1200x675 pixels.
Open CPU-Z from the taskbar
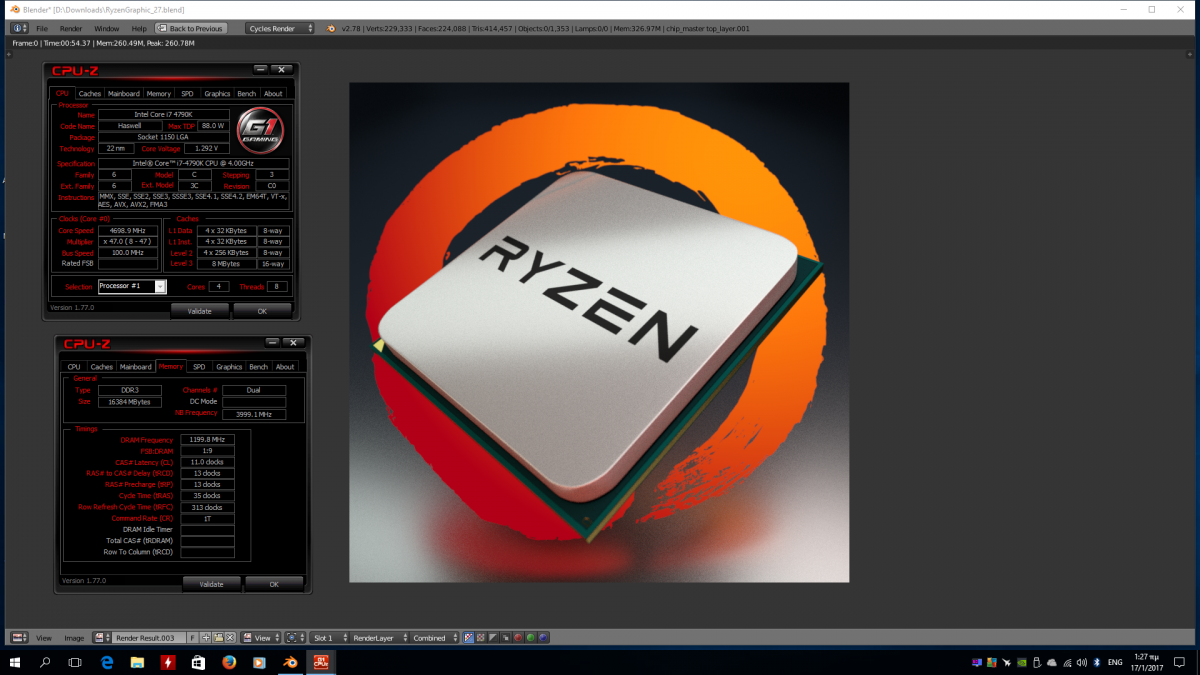[320, 662]
